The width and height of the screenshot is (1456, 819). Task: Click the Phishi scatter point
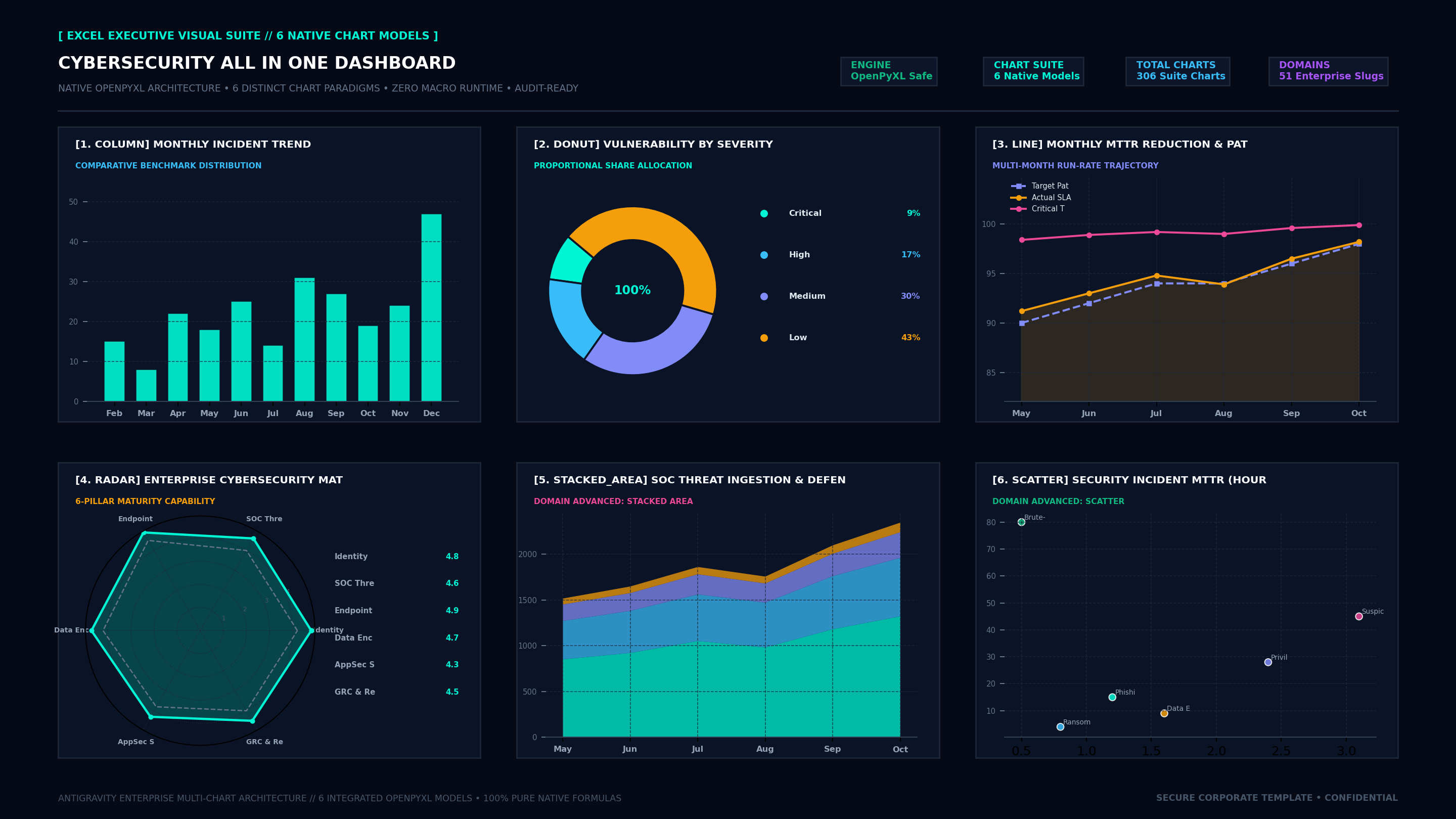pos(1112,697)
